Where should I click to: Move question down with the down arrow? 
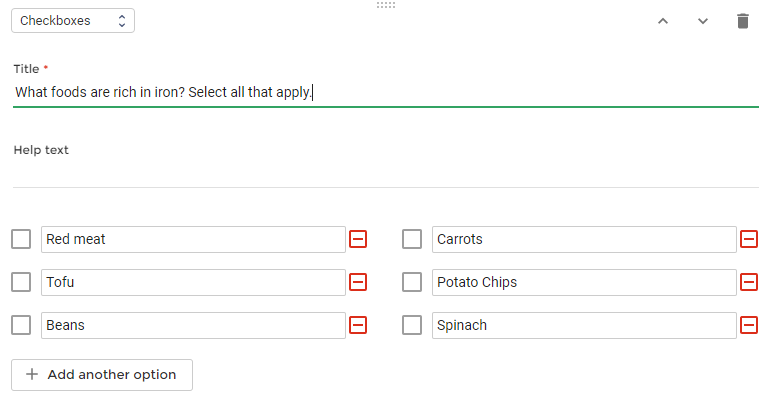coord(703,21)
